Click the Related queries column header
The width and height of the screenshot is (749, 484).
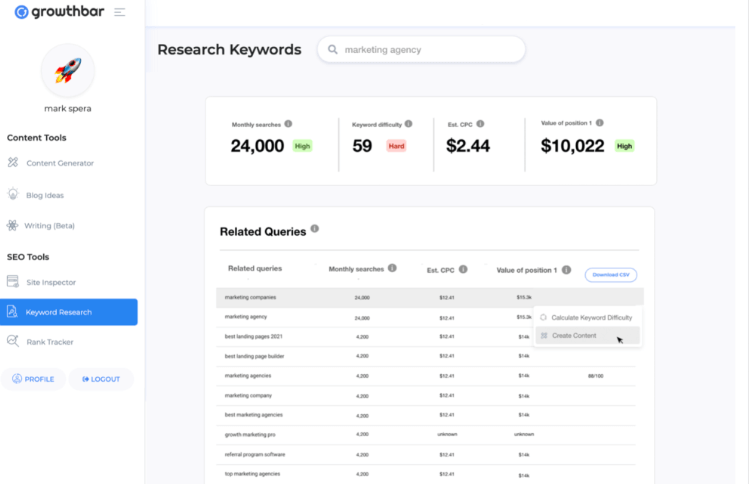(x=255, y=269)
